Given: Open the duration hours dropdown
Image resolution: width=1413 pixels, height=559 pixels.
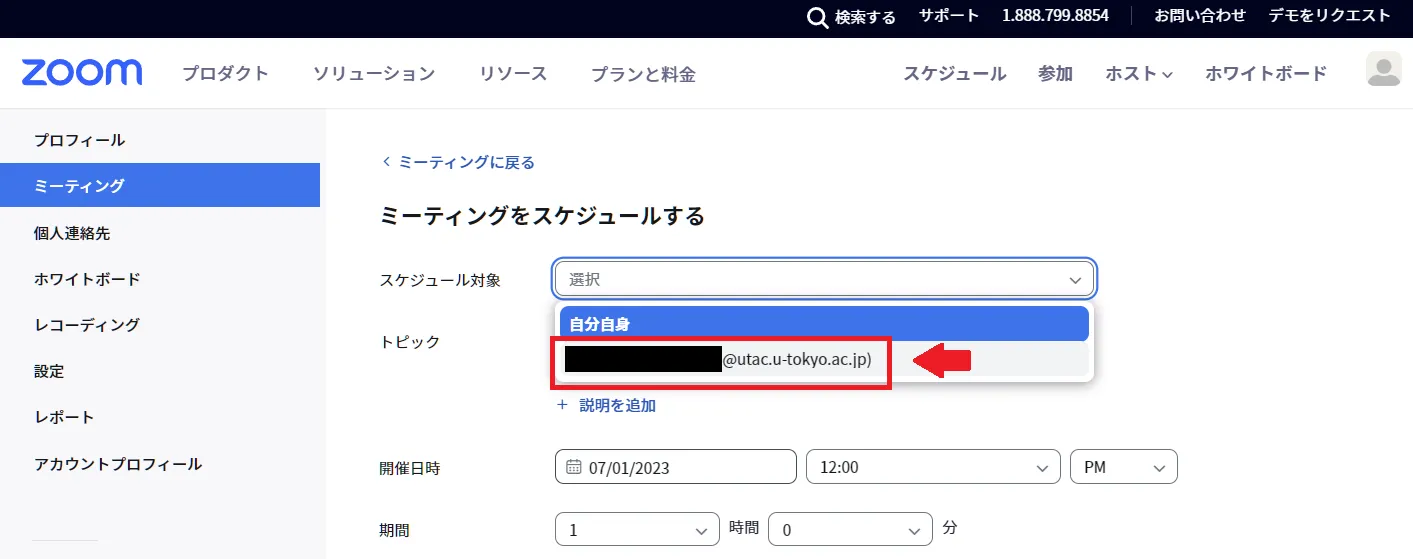Looking at the screenshot, I should click(637, 530).
